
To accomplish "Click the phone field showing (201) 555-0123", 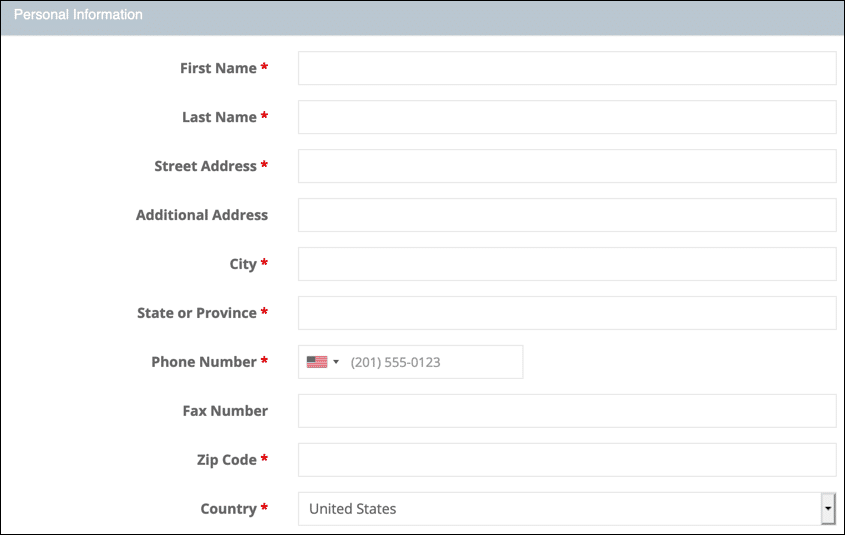I will click(432, 362).
